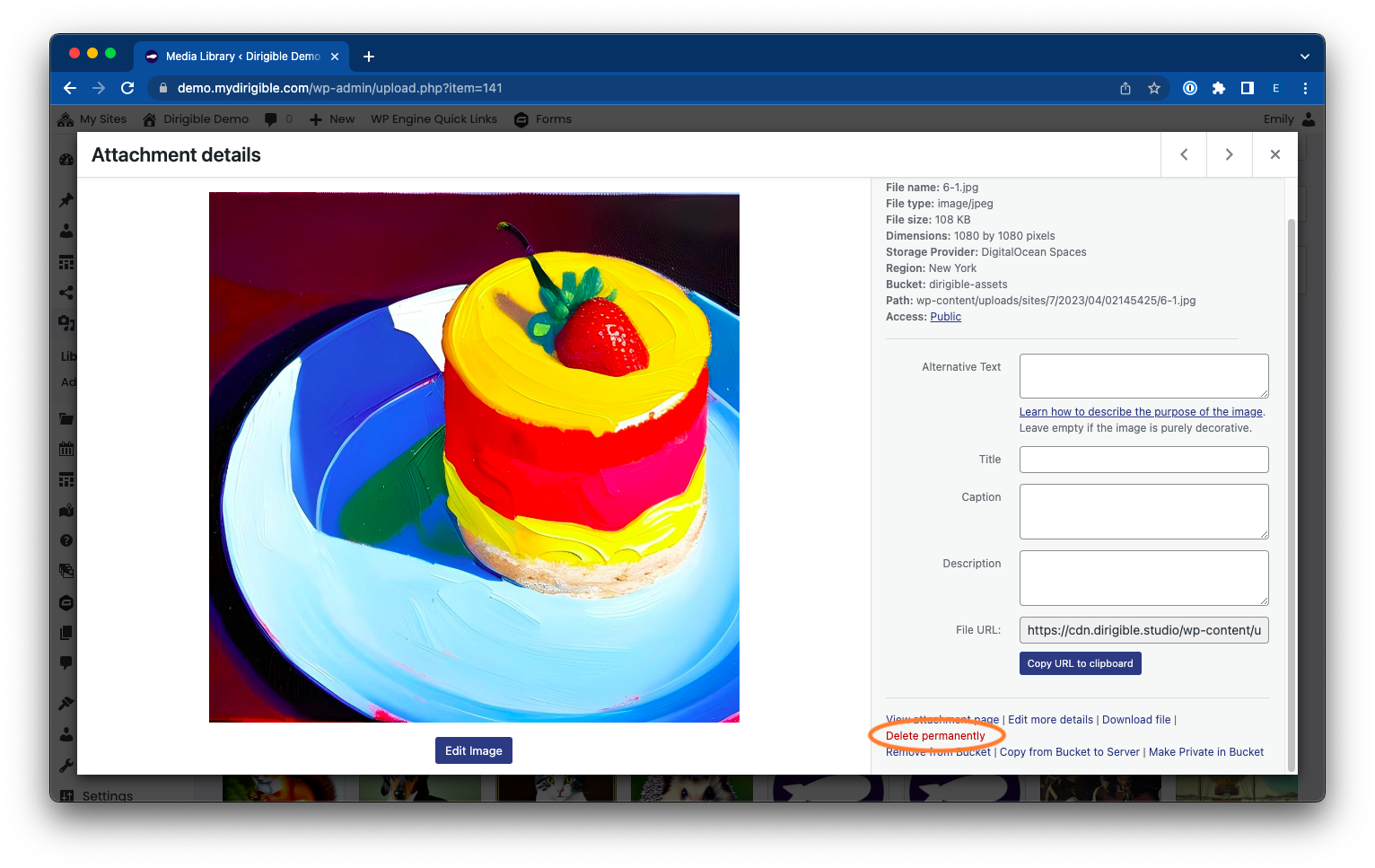Click the lock icon in address bar

(162, 88)
